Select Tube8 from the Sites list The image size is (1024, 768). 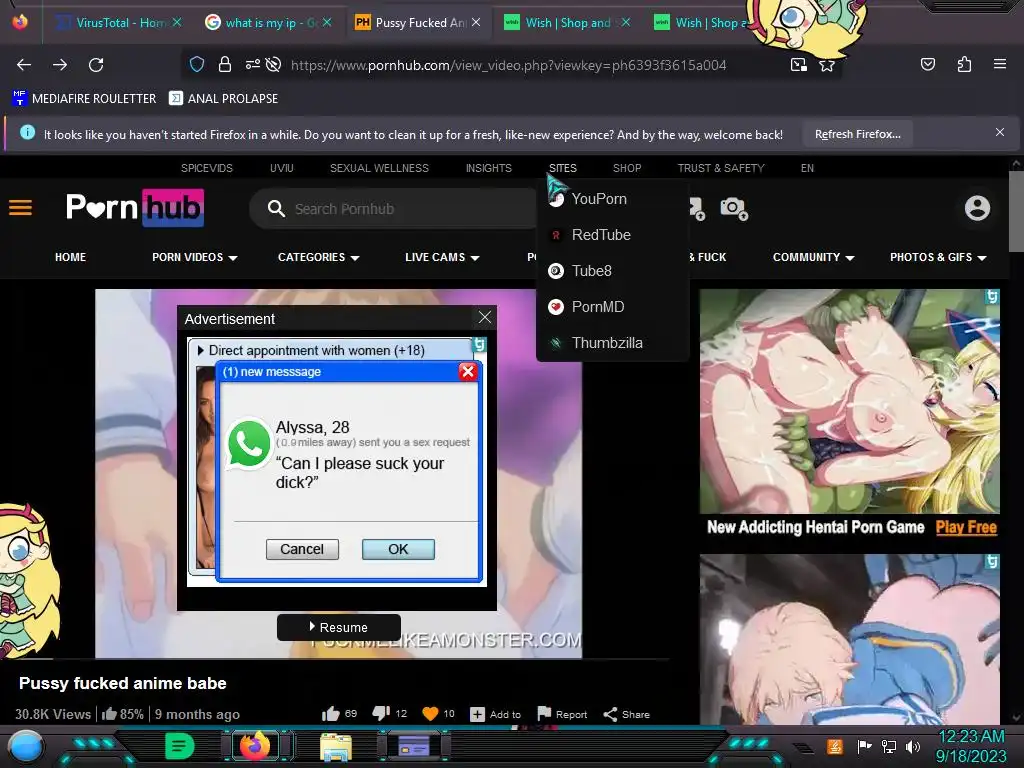pyautogui.click(x=591, y=270)
